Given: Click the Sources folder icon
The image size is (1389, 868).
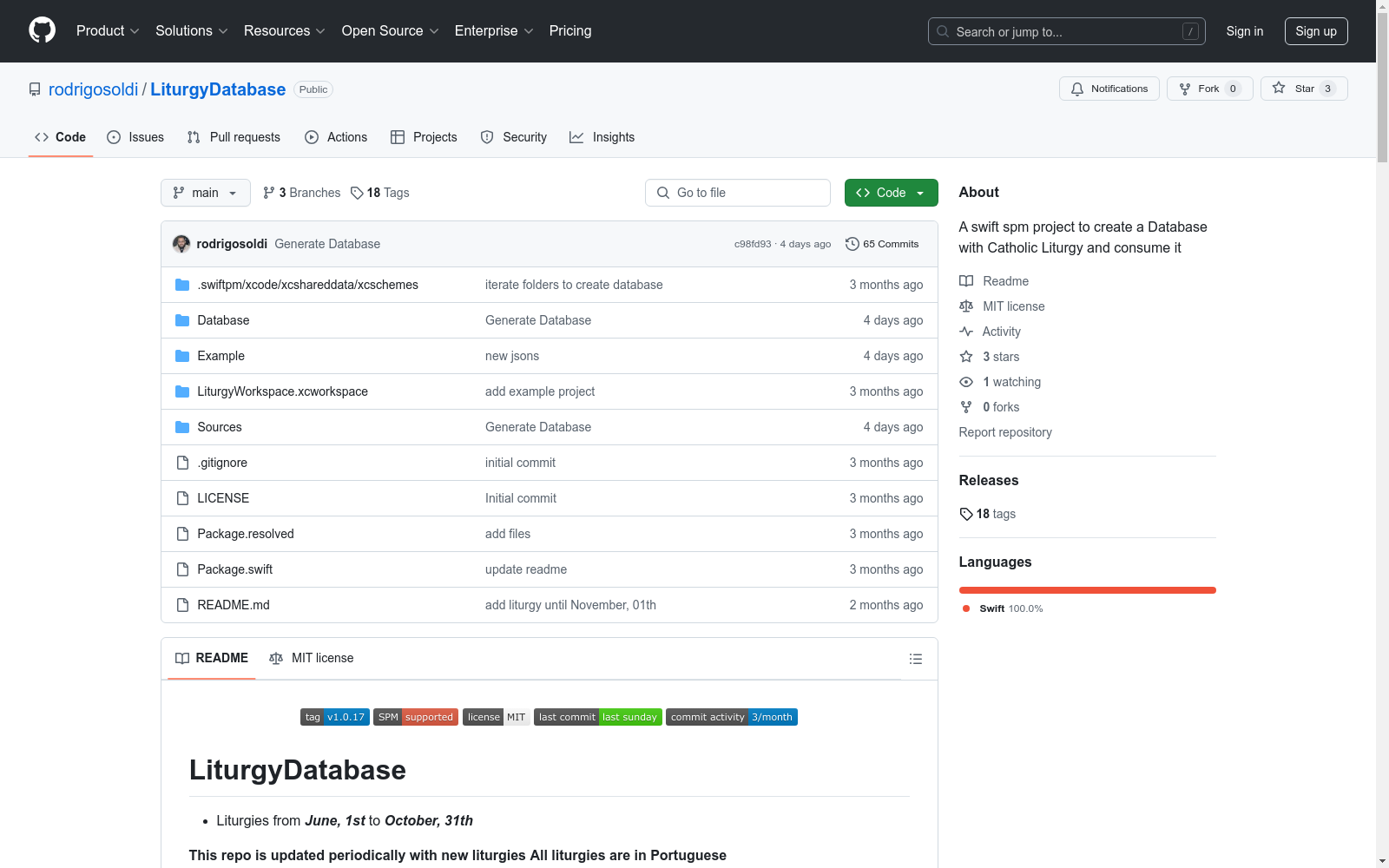Looking at the screenshot, I should coord(182,427).
